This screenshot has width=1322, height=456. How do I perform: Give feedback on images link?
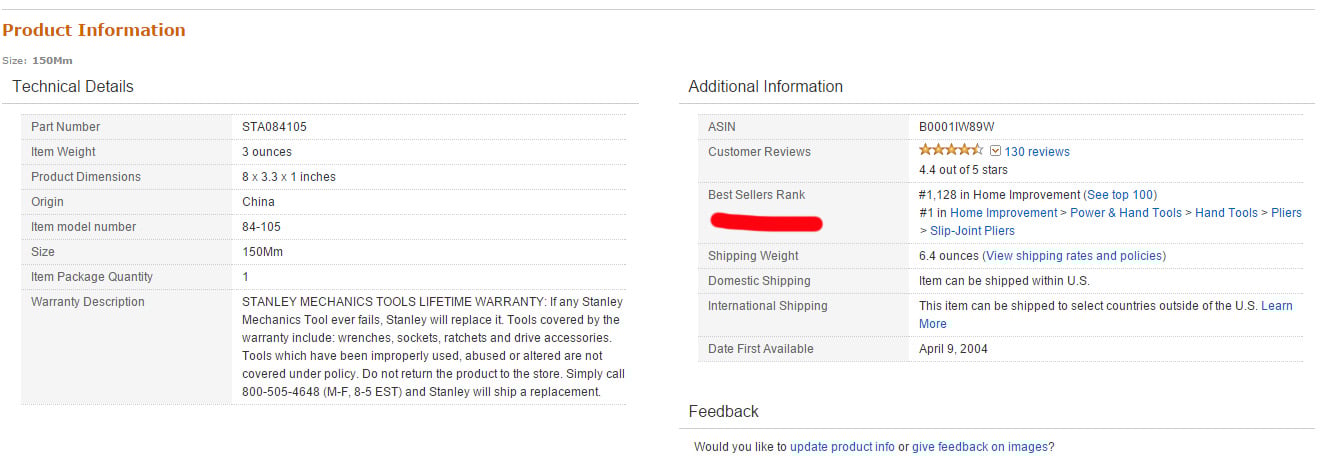coord(980,447)
